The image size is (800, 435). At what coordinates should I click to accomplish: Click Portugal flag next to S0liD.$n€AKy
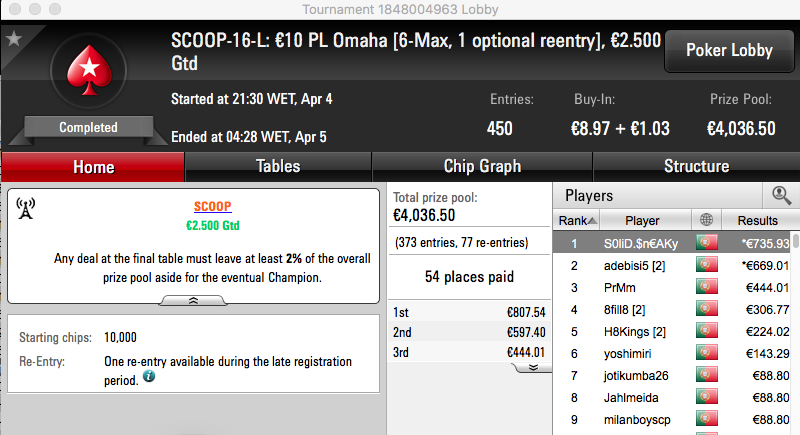[x=707, y=243]
